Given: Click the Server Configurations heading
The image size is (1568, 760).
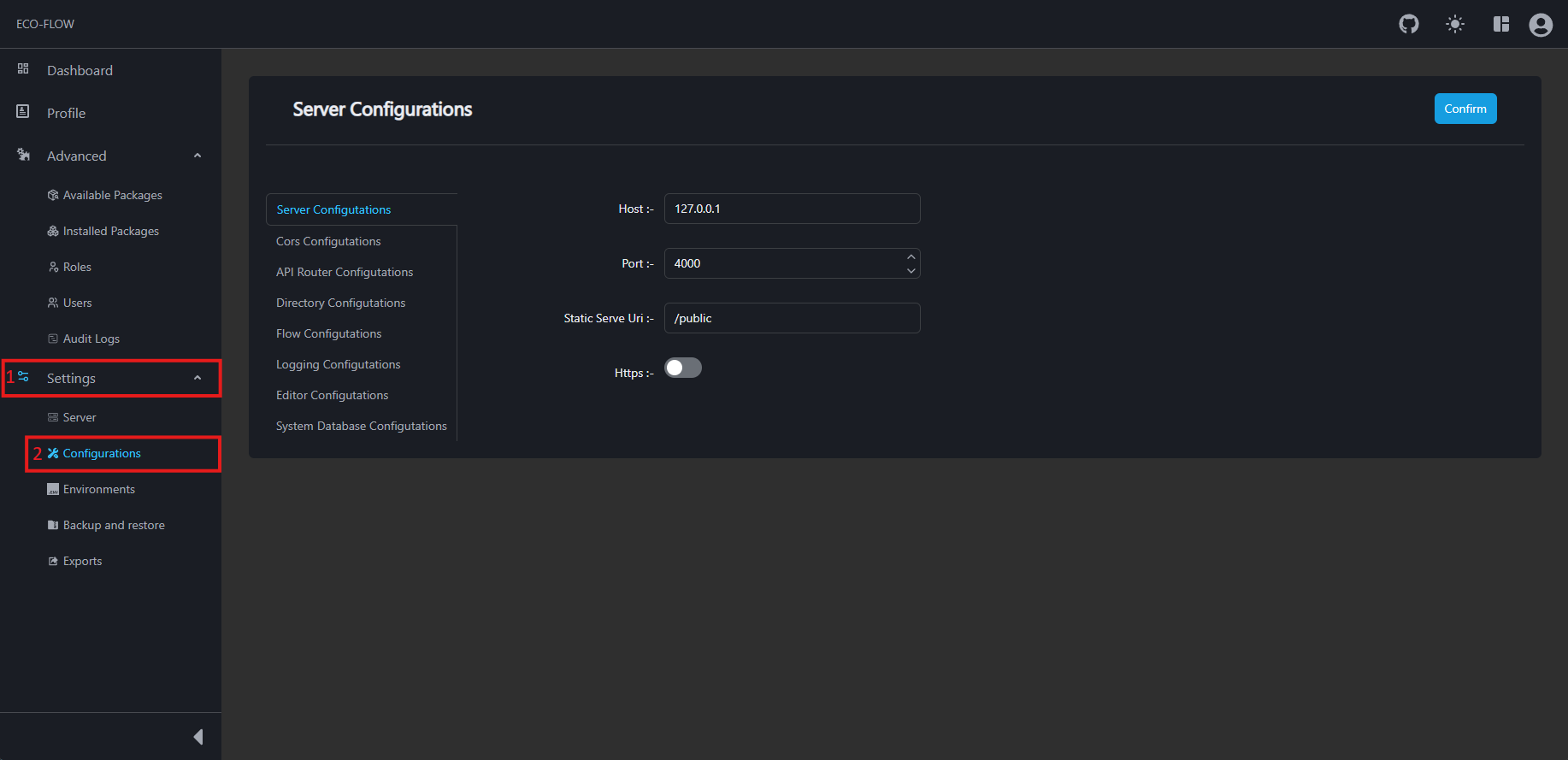Looking at the screenshot, I should click(382, 109).
